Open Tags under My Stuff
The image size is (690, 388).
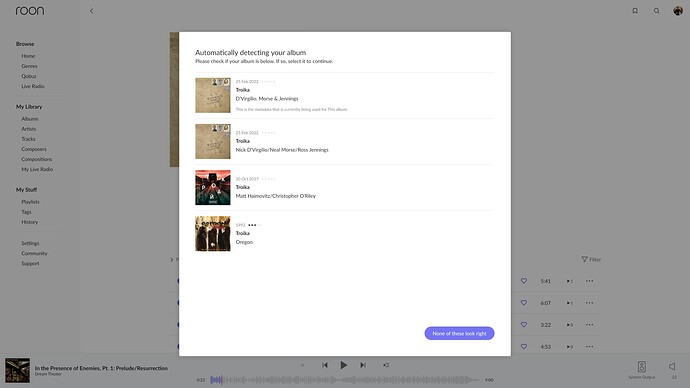(26, 212)
